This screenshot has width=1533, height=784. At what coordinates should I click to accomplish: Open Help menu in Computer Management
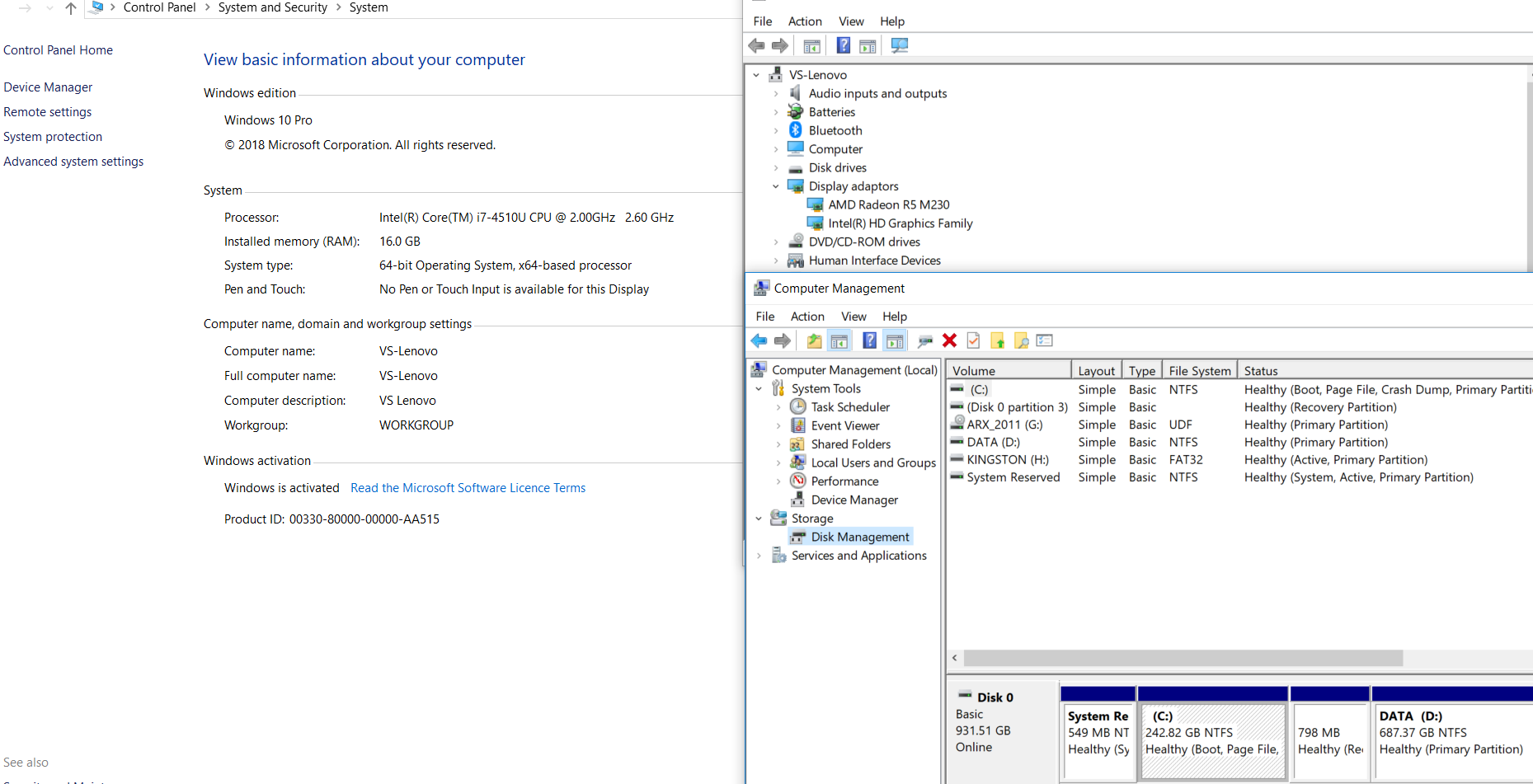point(895,317)
